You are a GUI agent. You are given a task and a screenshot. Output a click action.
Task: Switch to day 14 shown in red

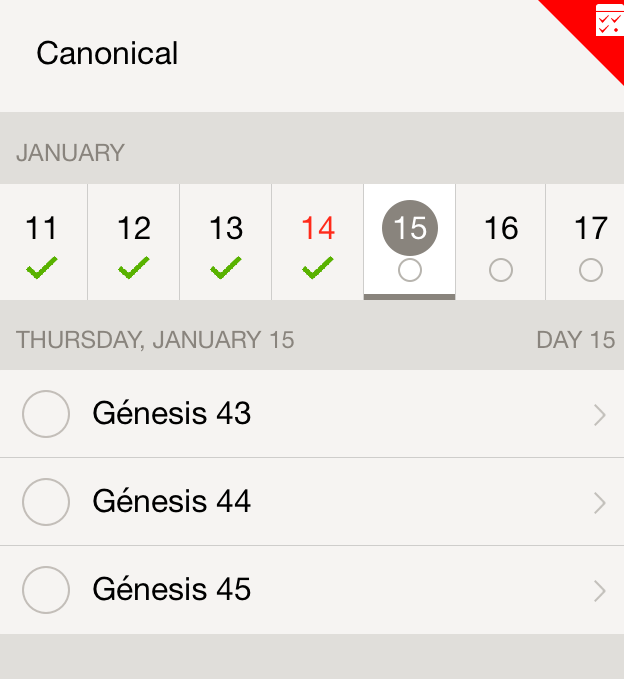[x=318, y=229]
